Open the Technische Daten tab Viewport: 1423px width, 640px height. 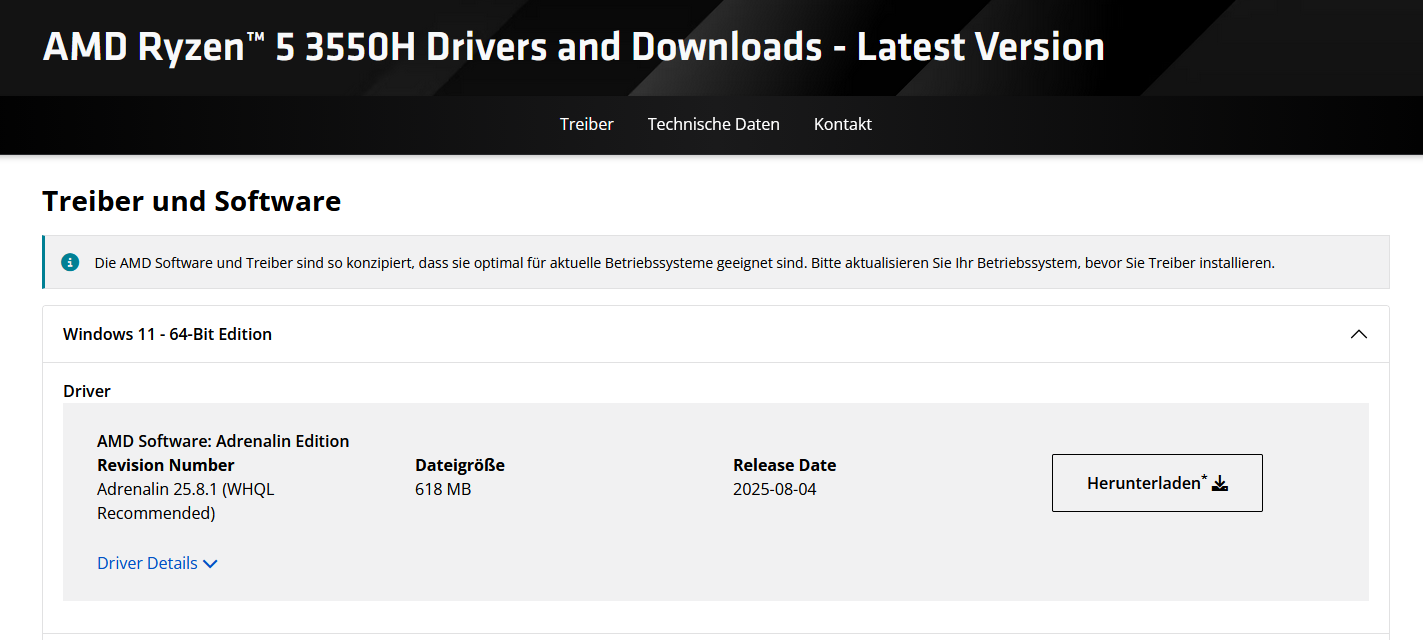pyautogui.click(x=713, y=124)
